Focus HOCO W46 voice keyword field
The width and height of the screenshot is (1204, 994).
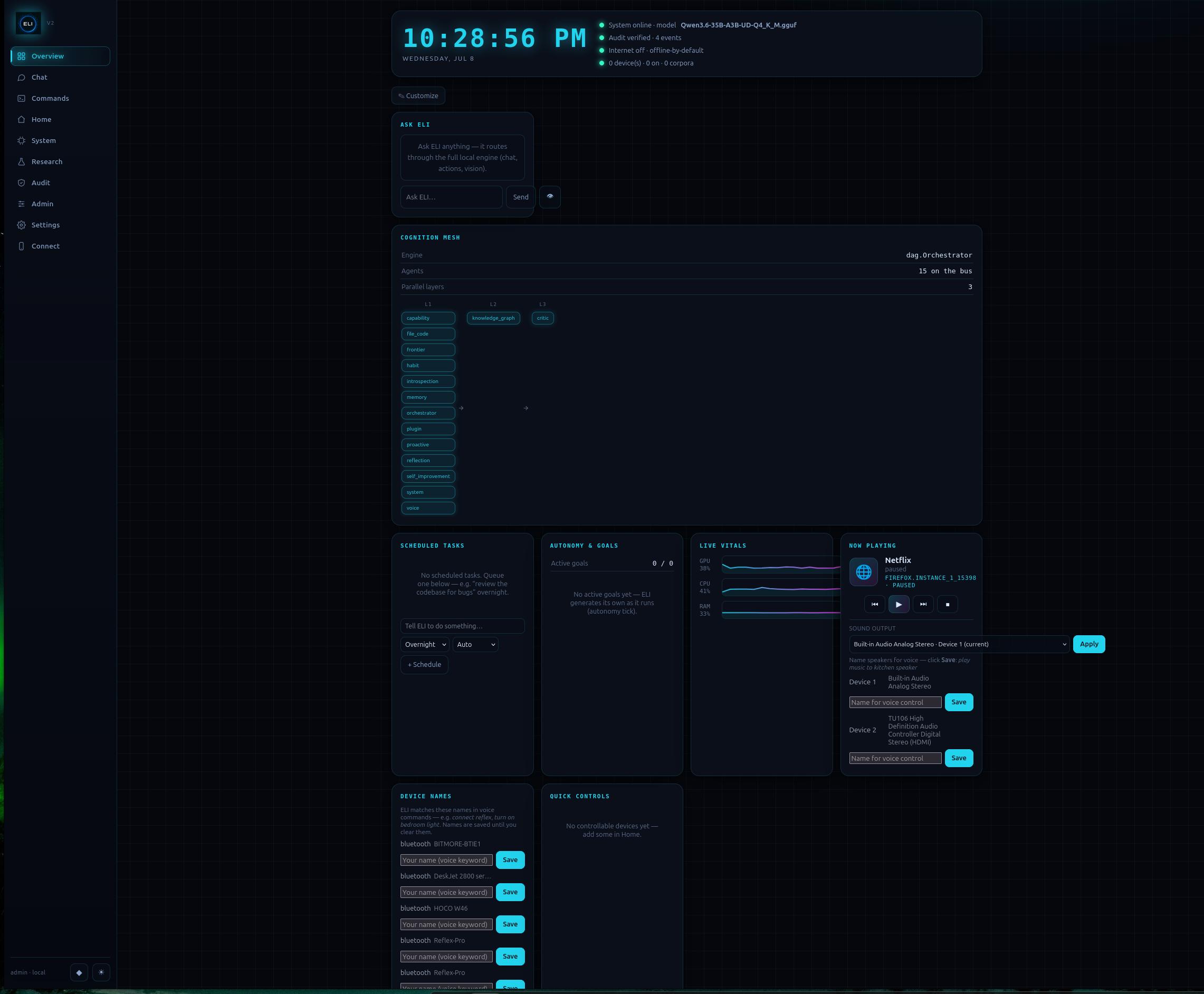(x=446, y=925)
